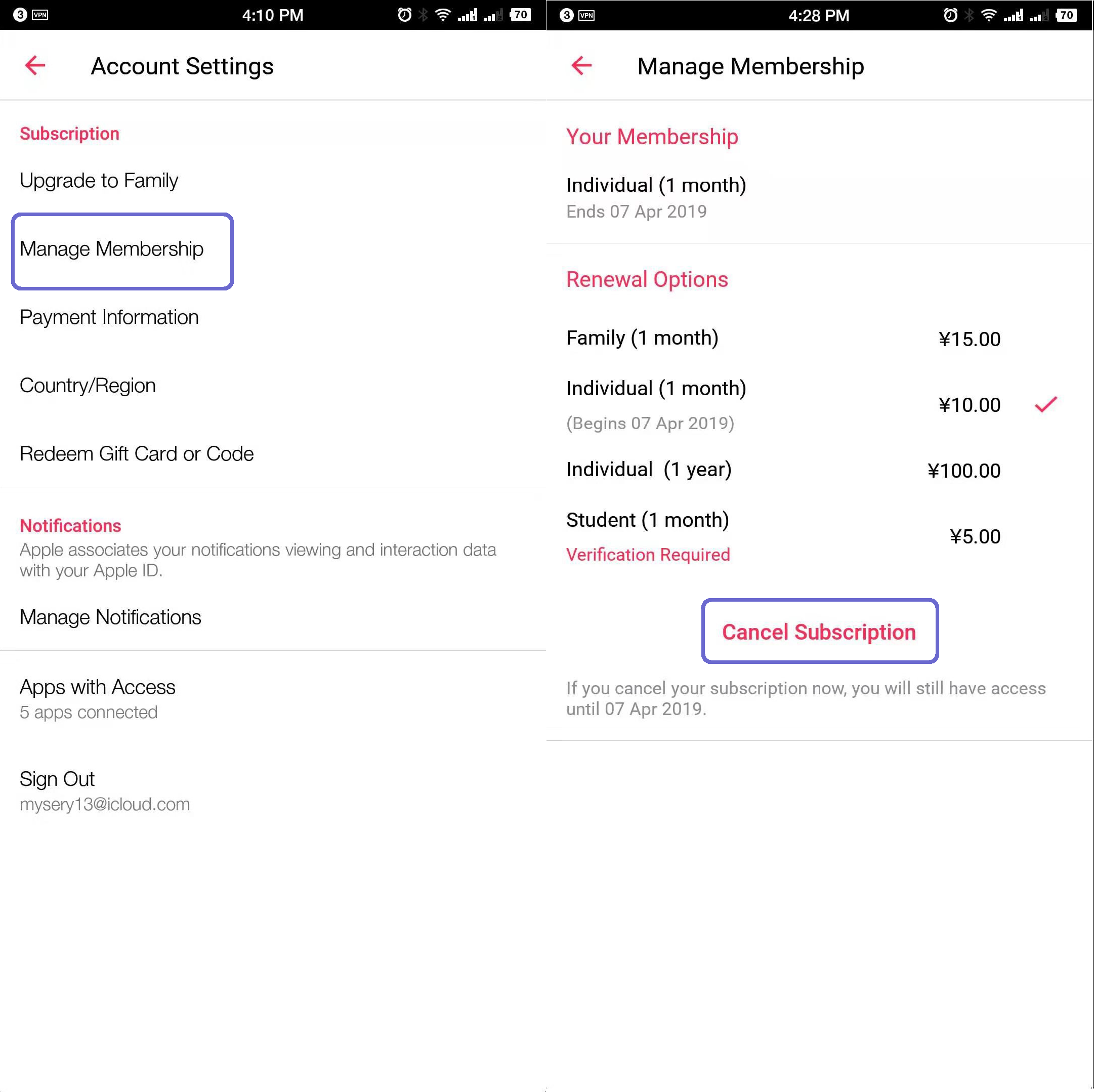This screenshot has width=1094, height=1092.
Task: Open Upgrade to Family option
Action: [100, 180]
